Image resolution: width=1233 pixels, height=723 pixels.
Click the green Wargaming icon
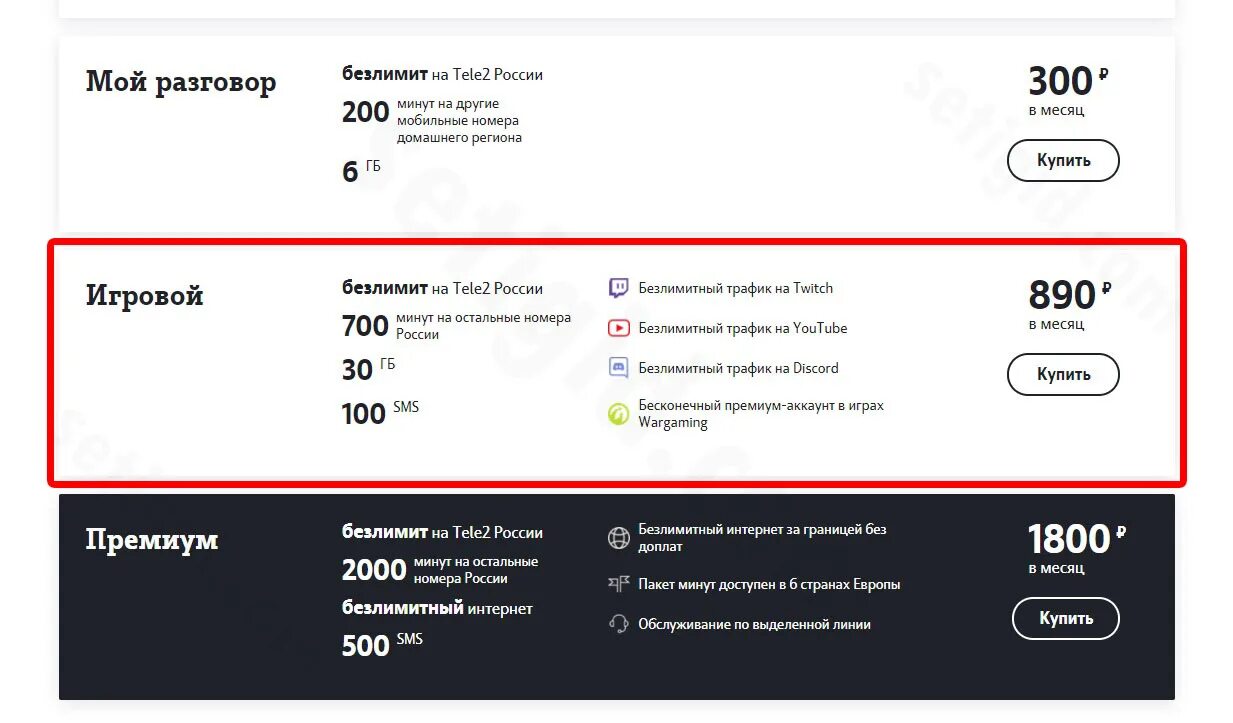(619, 413)
